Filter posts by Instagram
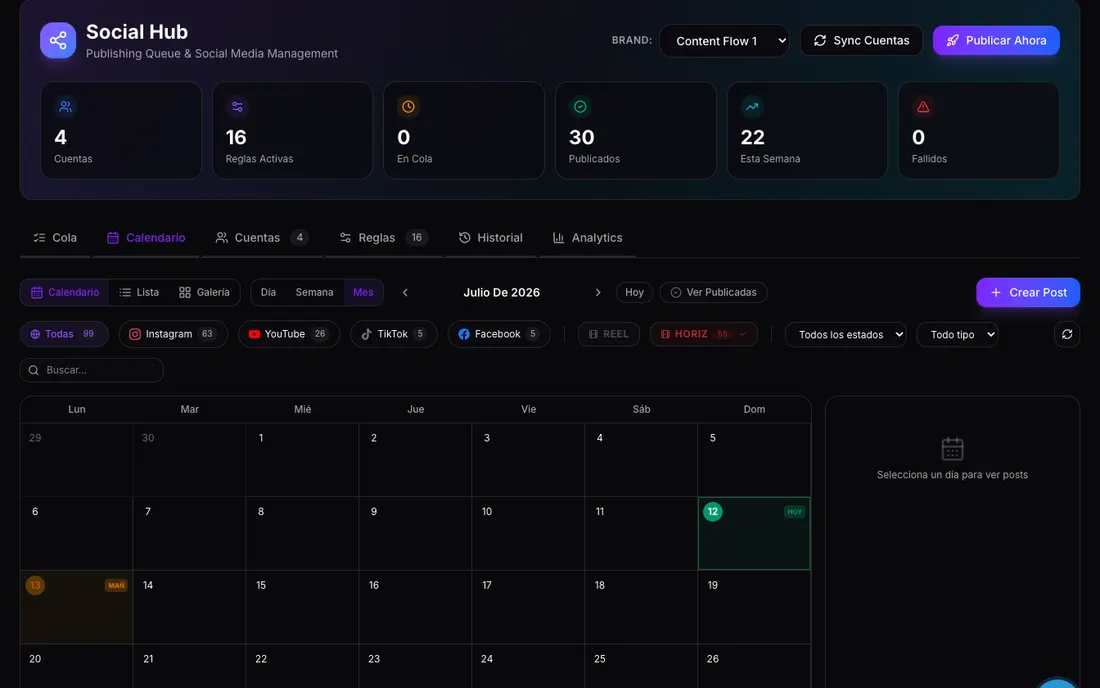This screenshot has height=688, width=1100. (173, 335)
